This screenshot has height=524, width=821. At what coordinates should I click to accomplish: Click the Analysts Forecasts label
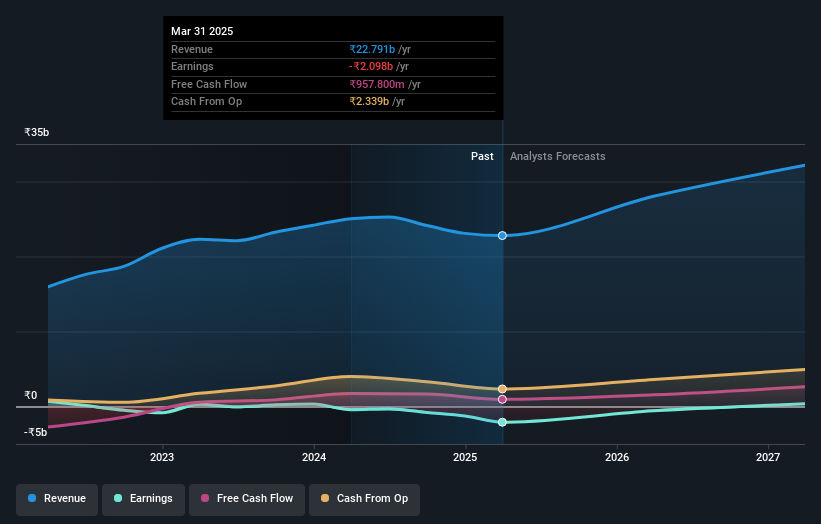(x=558, y=157)
